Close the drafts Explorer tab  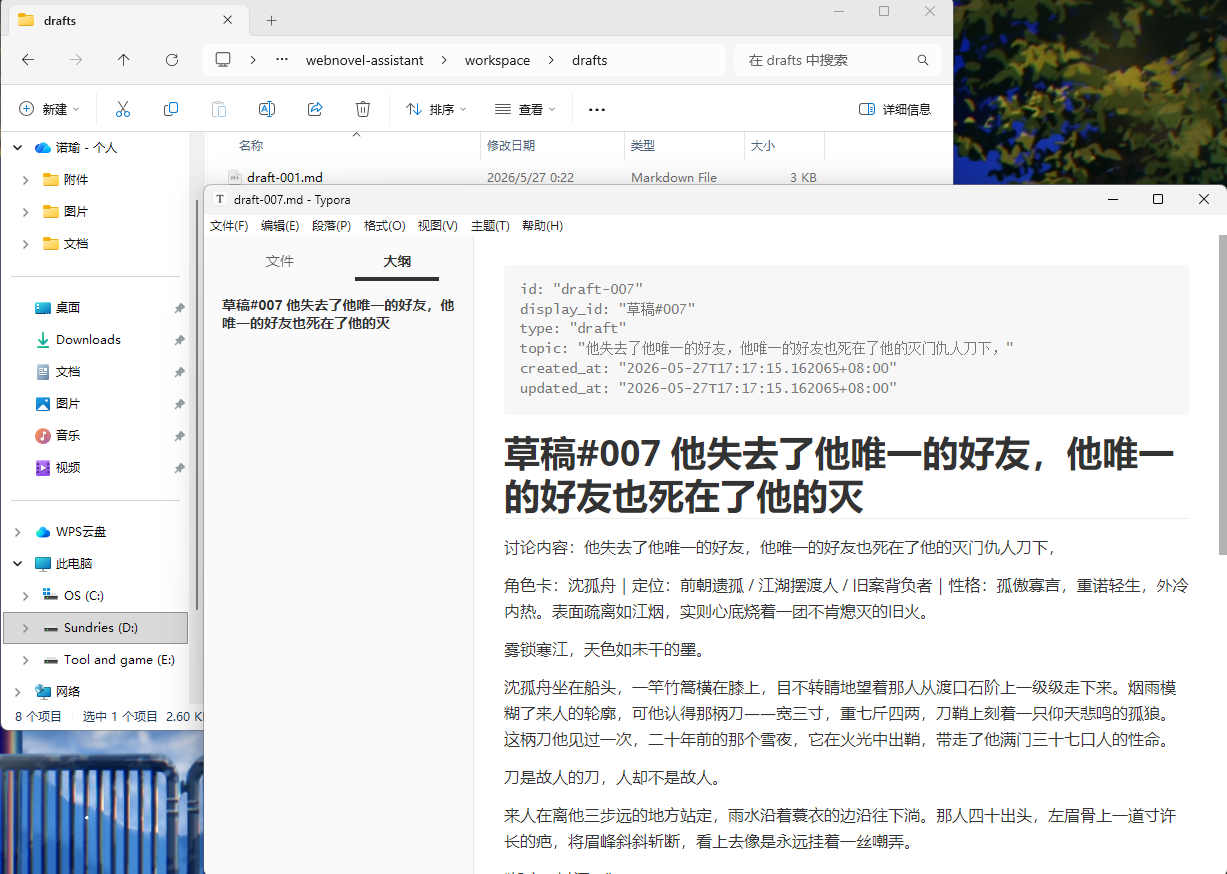[x=228, y=20]
